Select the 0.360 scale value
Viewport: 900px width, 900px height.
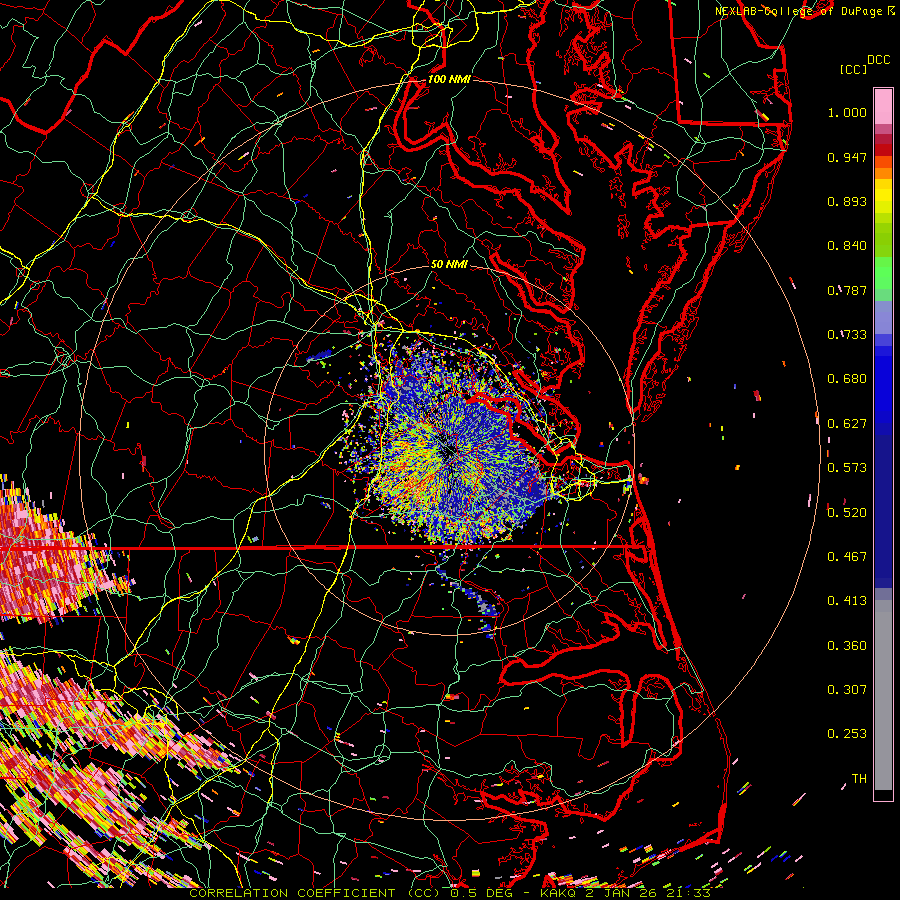click(x=847, y=646)
